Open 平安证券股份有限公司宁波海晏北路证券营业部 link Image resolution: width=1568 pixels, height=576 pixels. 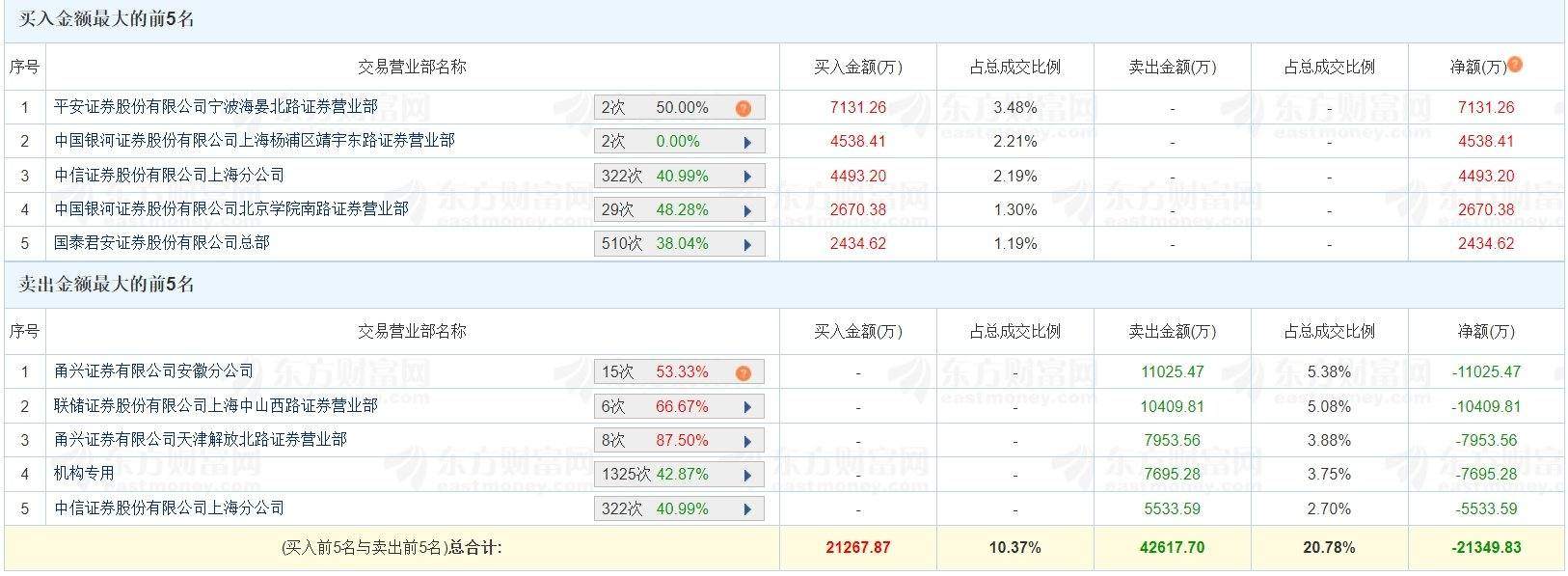point(216,107)
